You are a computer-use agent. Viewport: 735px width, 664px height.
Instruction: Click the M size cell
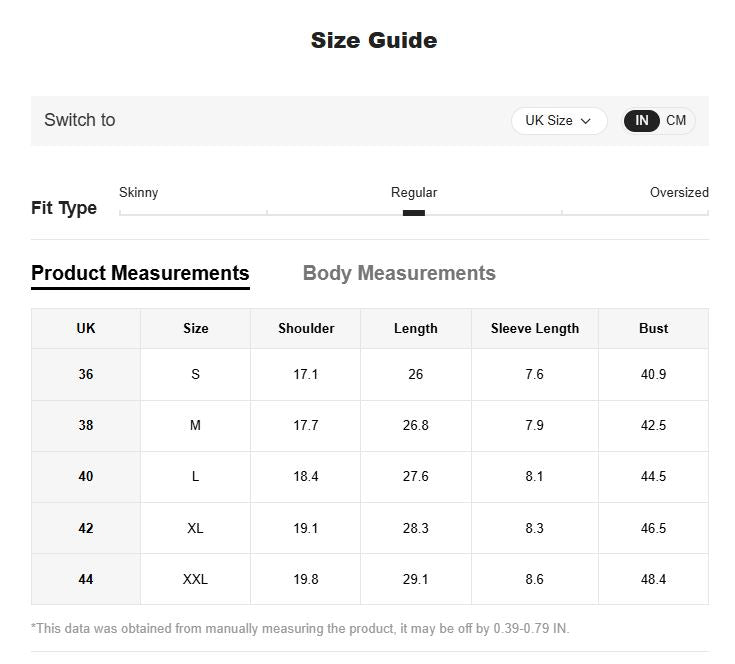195,425
